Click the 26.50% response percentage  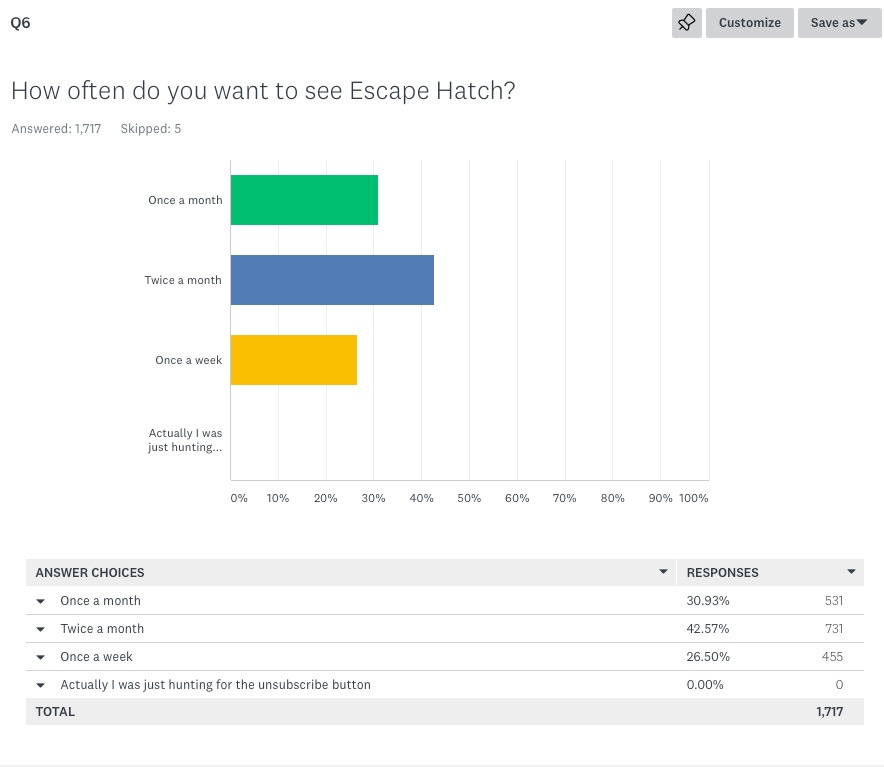point(708,657)
